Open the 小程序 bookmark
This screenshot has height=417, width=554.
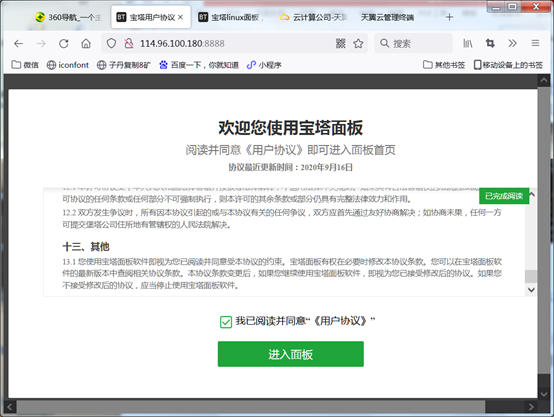pyautogui.click(x=264, y=65)
